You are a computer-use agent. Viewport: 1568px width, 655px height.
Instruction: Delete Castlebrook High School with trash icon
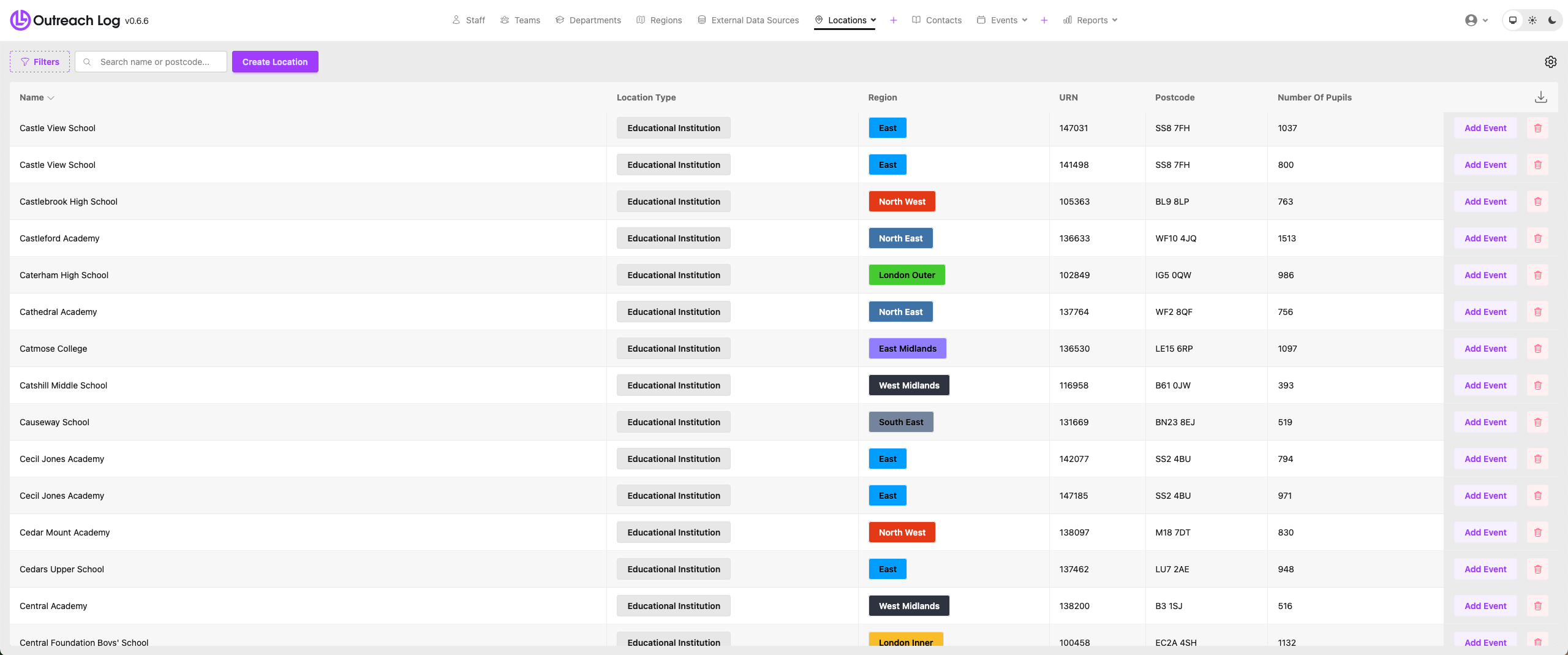coord(1537,202)
